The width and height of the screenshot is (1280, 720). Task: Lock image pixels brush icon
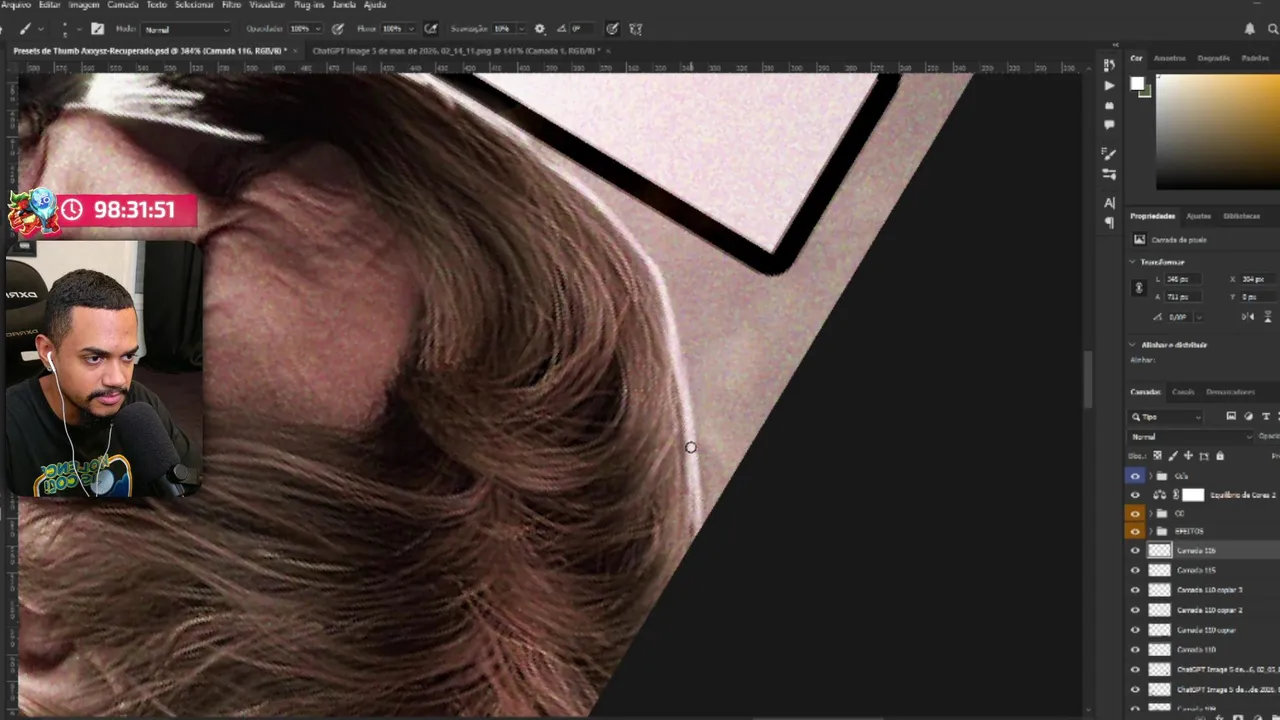1173,456
